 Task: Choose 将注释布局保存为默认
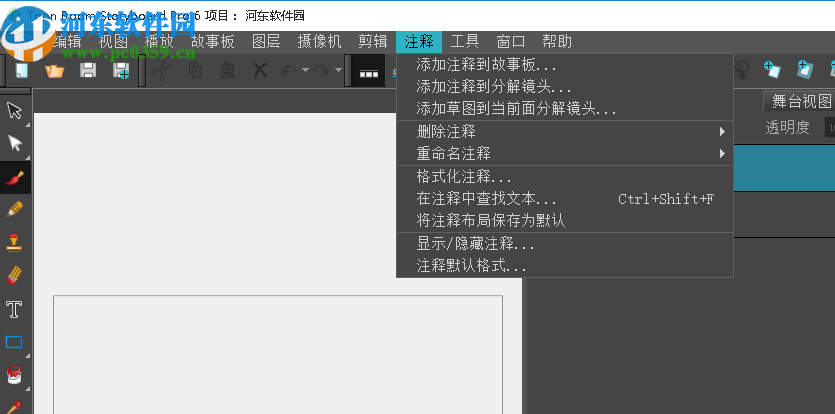565,221
